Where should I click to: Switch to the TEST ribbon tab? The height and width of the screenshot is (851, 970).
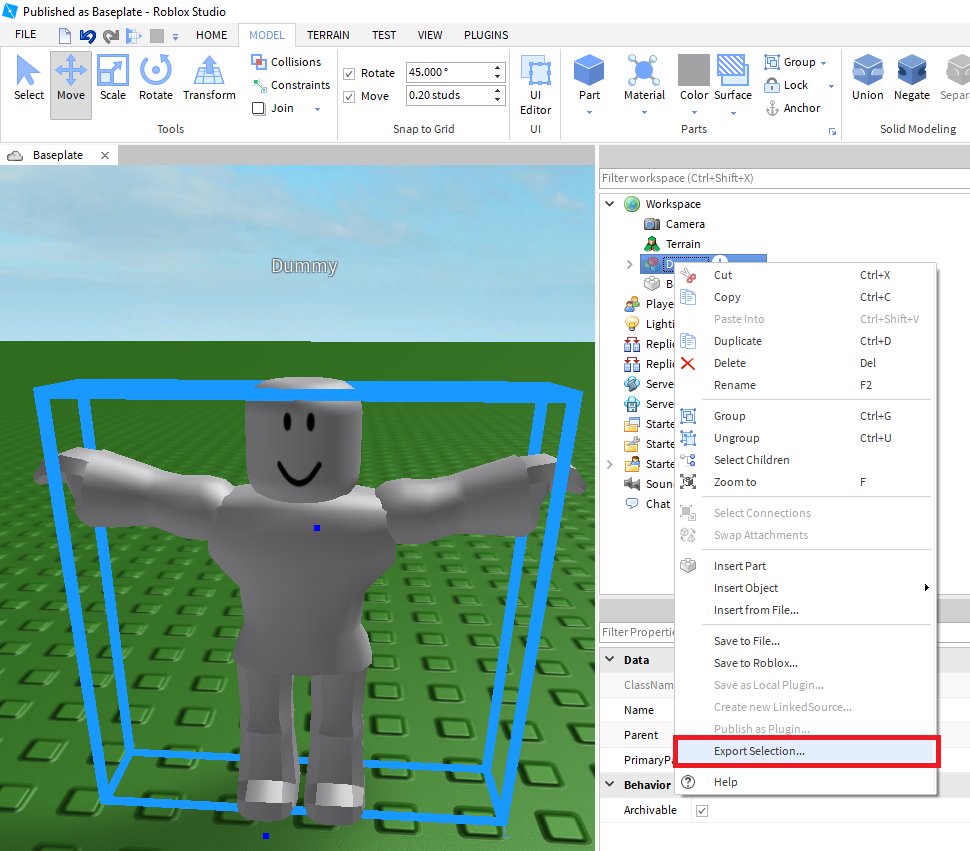pos(384,35)
